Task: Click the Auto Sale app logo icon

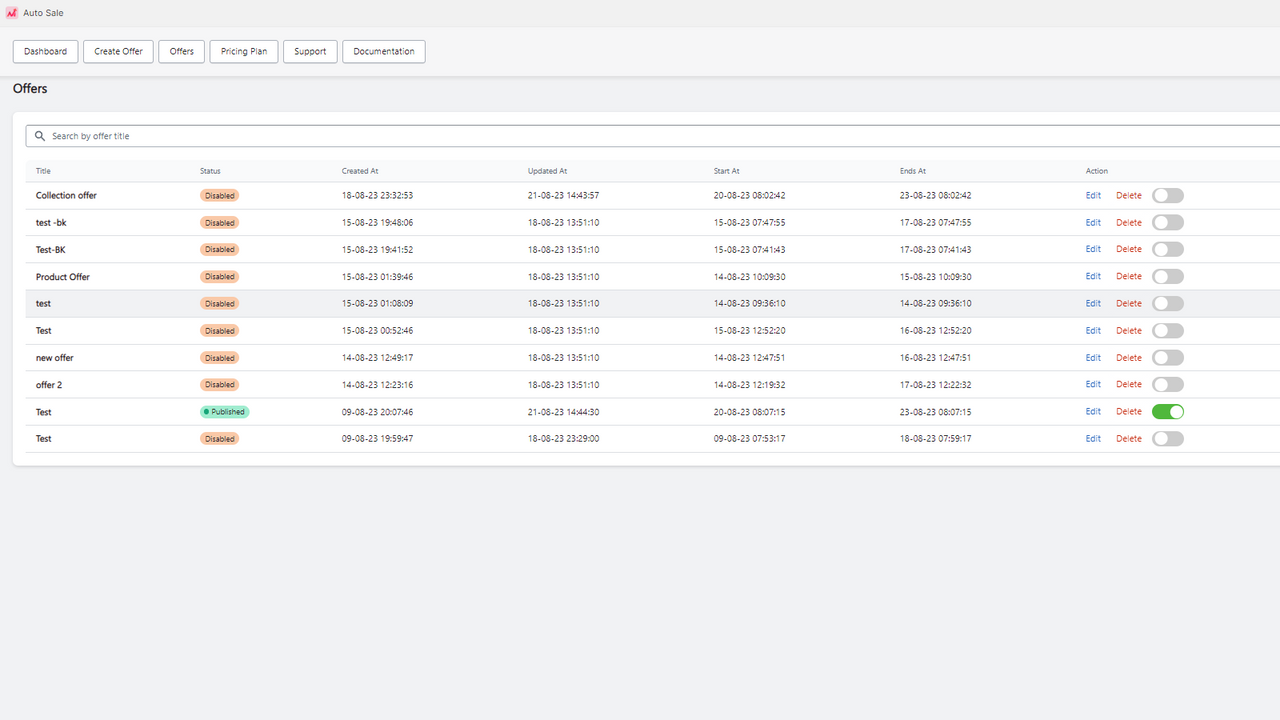Action: [x=12, y=13]
